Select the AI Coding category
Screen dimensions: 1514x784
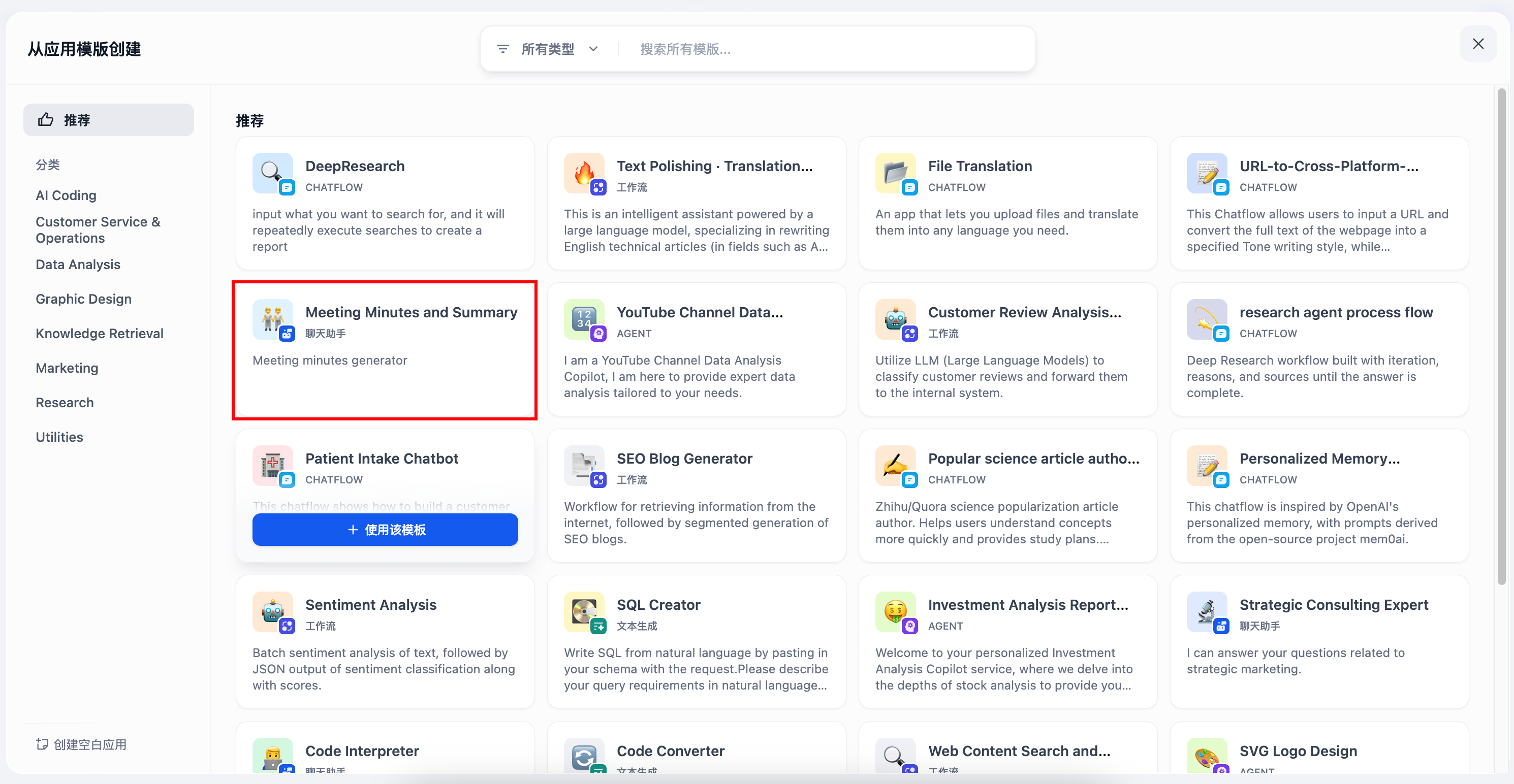(x=66, y=195)
